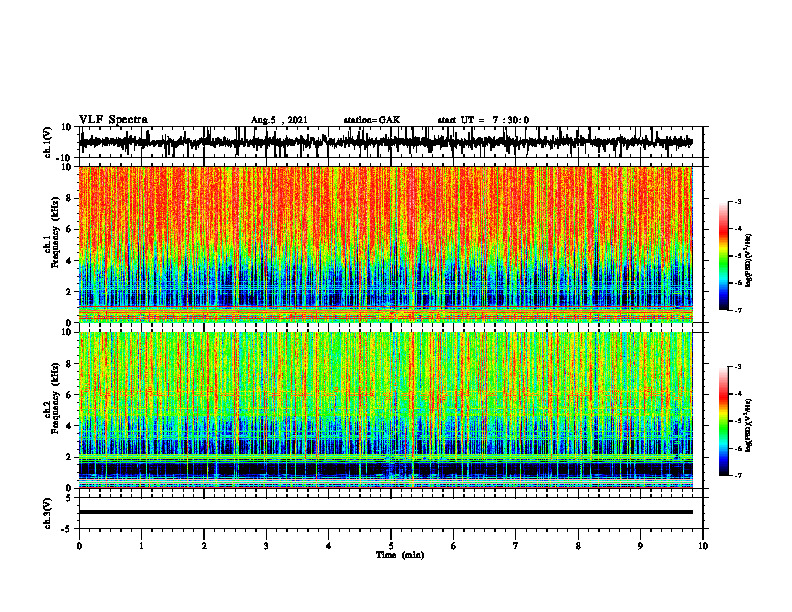The height and width of the screenshot is (612, 792).
Task: Click the "3" tick on the time axis
Action: (x=266, y=546)
